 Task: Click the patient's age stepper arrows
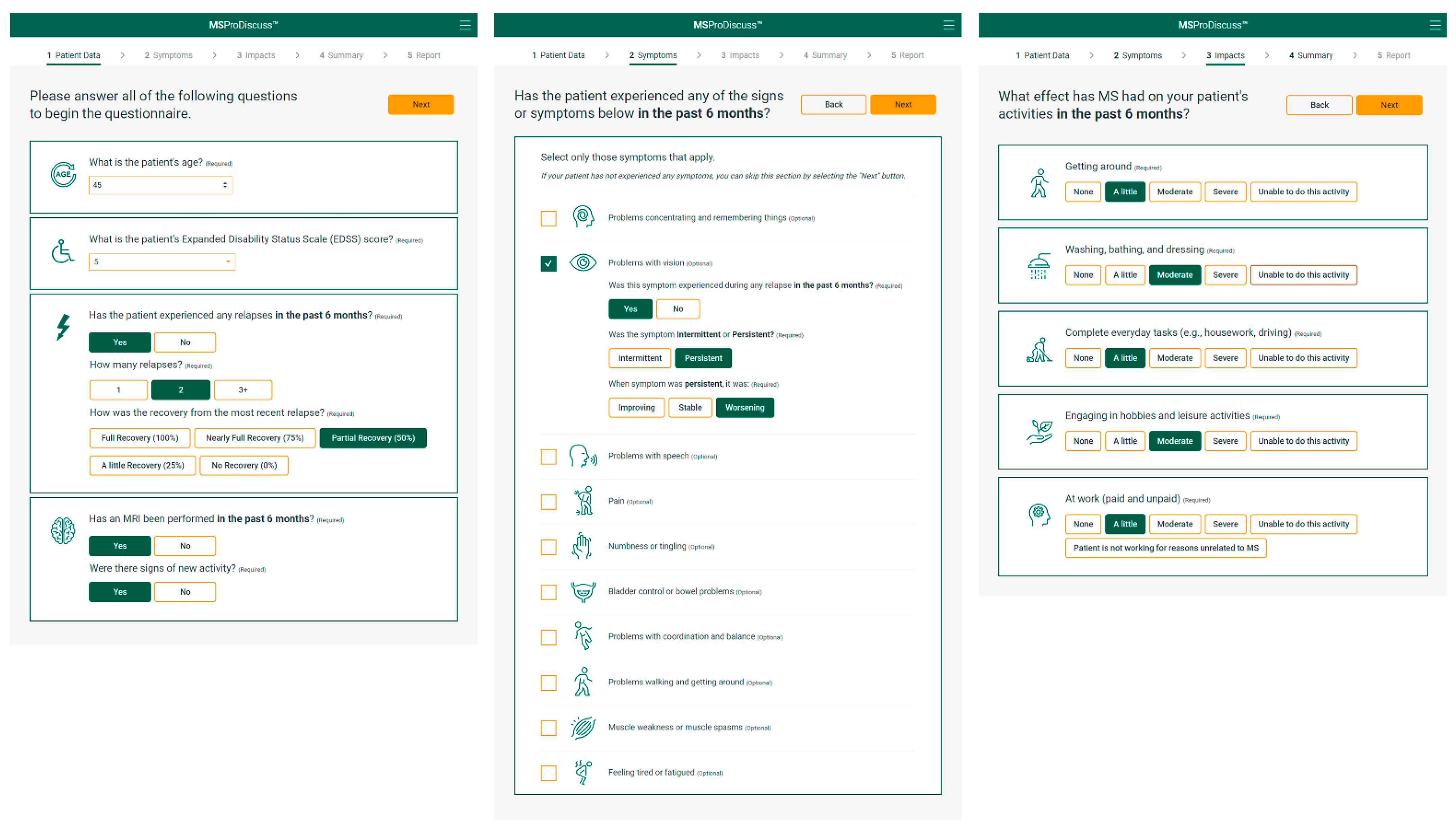[x=225, y=185]
